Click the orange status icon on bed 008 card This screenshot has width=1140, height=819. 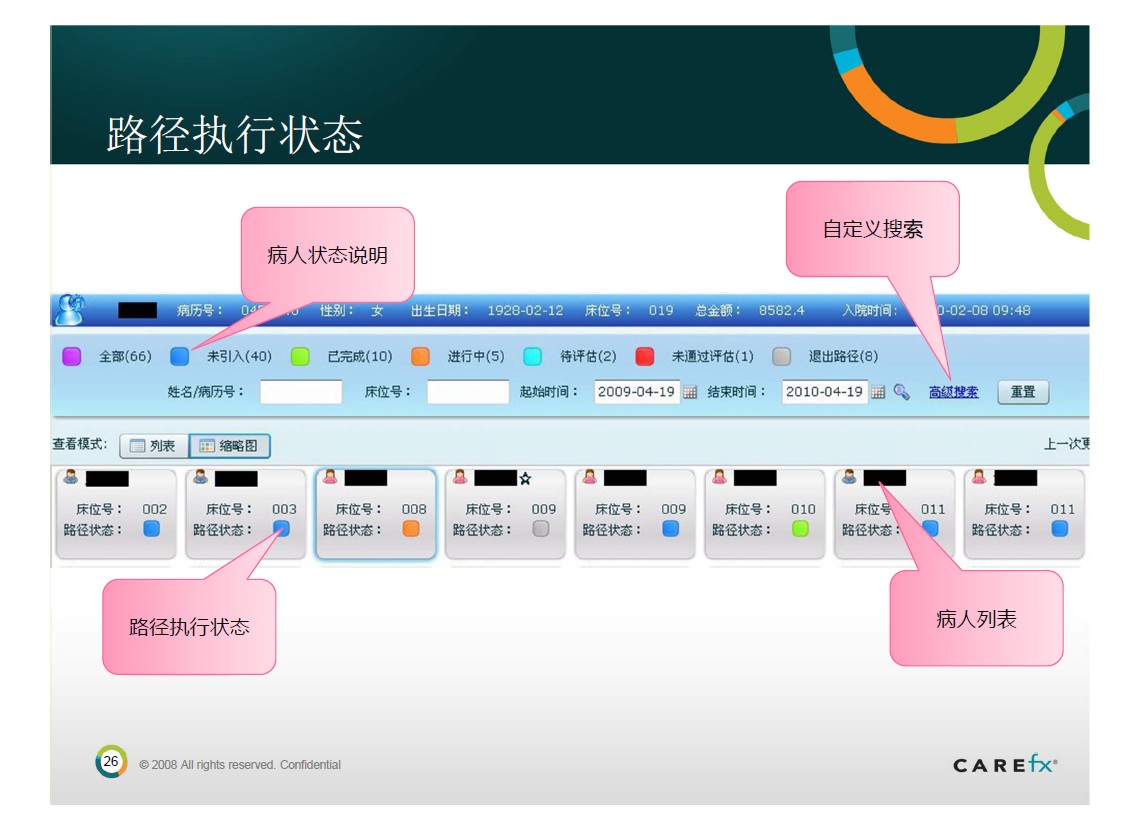pyautogui.click(x=411, y=529)
